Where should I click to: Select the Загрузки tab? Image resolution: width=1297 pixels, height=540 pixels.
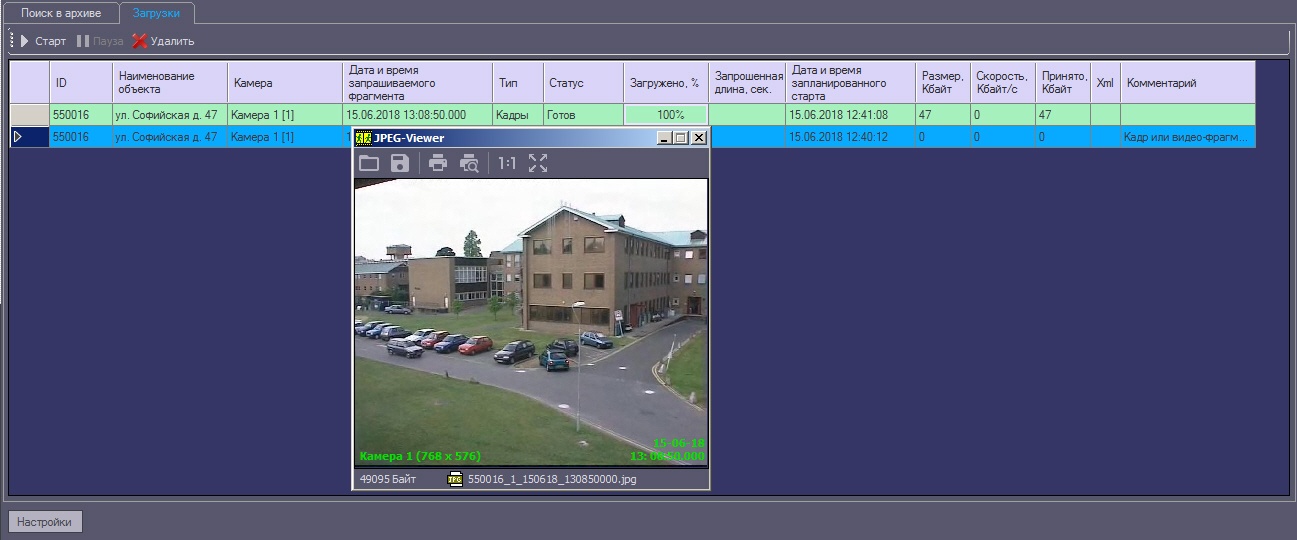coord(157,13)
